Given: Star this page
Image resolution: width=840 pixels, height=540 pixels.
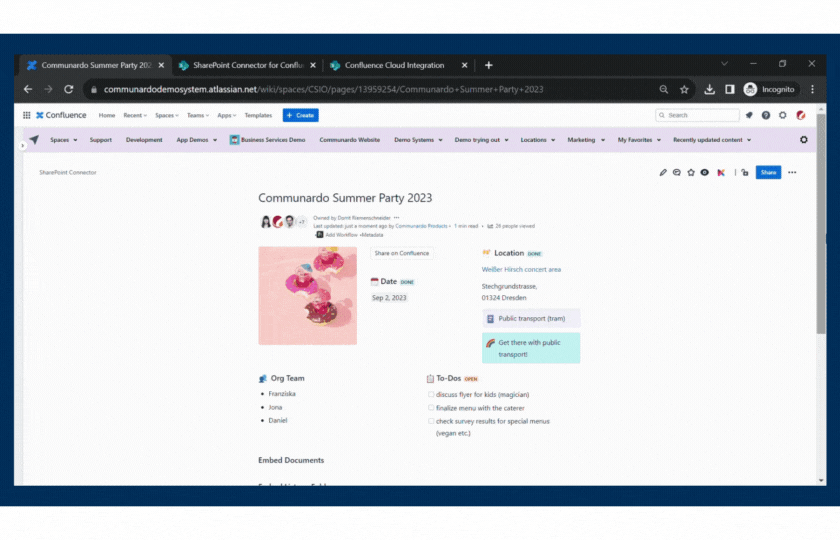Looking at the screenshot, I should click(691, 172).
